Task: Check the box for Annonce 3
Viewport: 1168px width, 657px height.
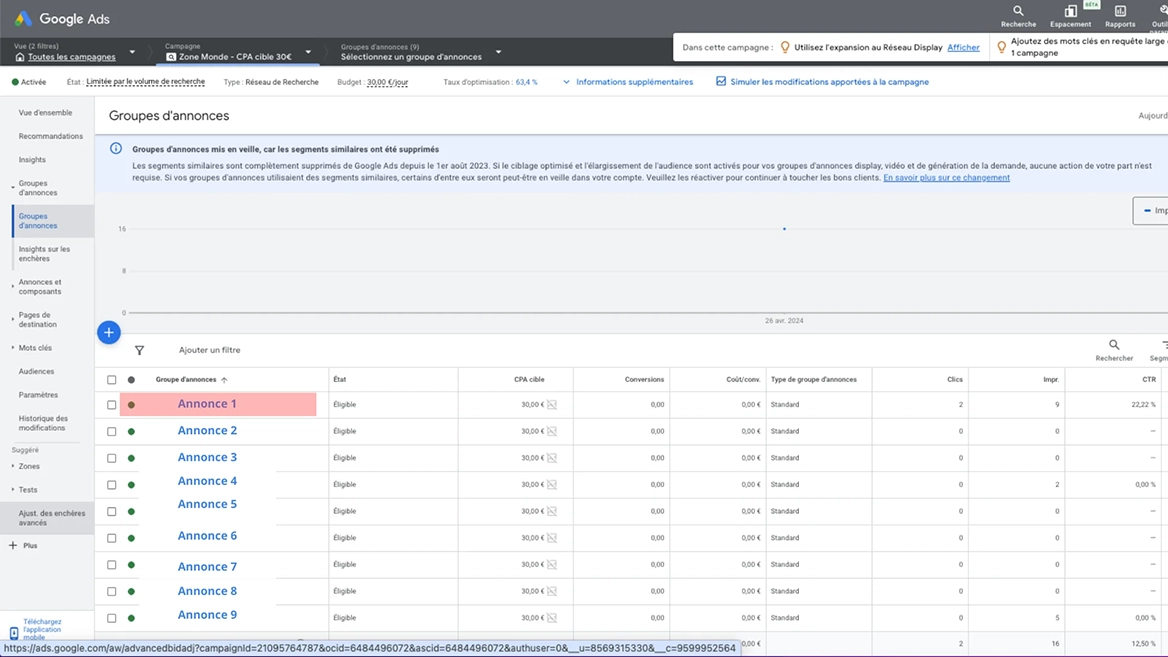Action: (x=112, y=458)
